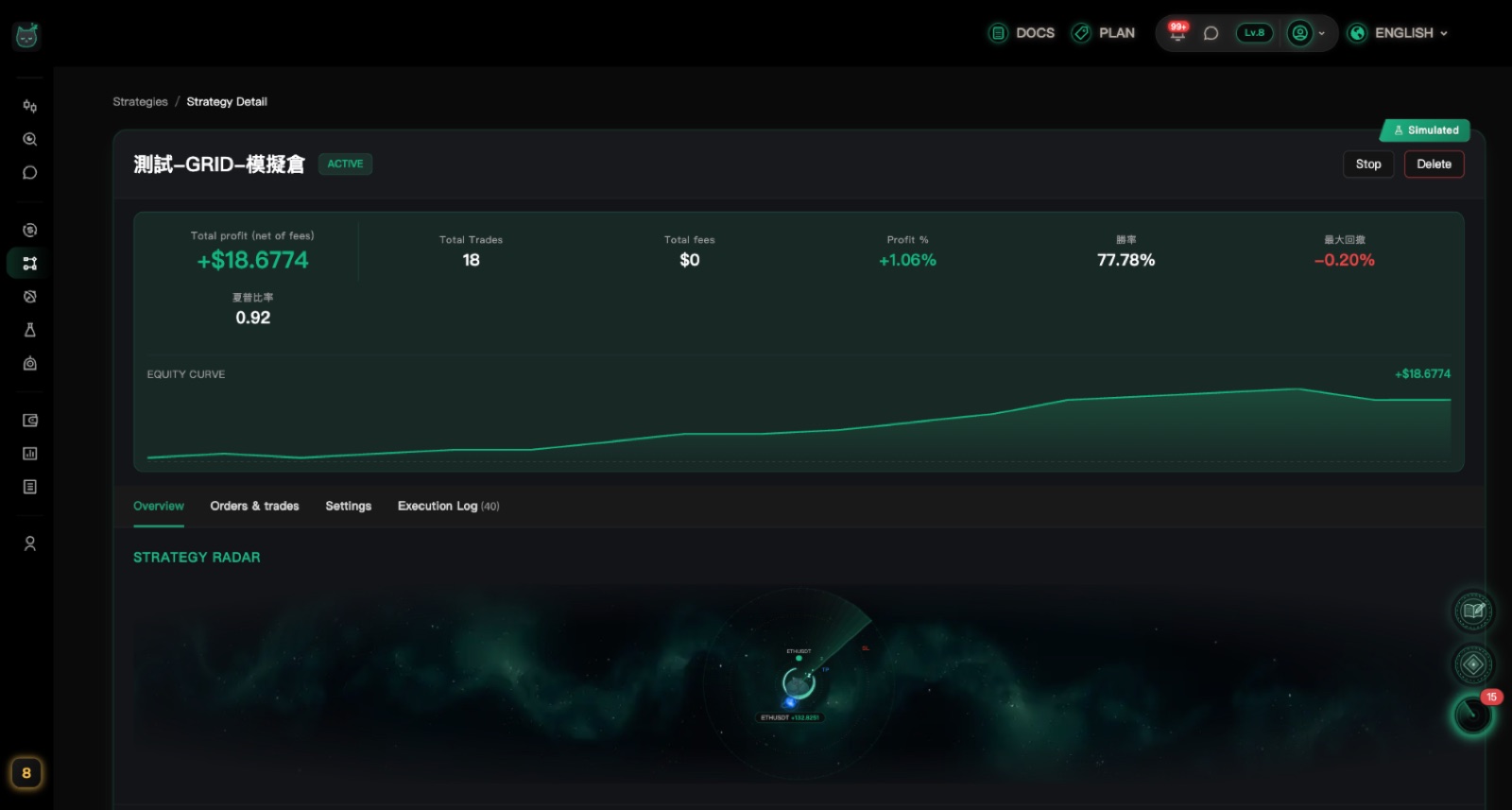The width and height of the screenshot is (1512, 810).
Task: Open the wallet sidebar icon
Action: 30,421
